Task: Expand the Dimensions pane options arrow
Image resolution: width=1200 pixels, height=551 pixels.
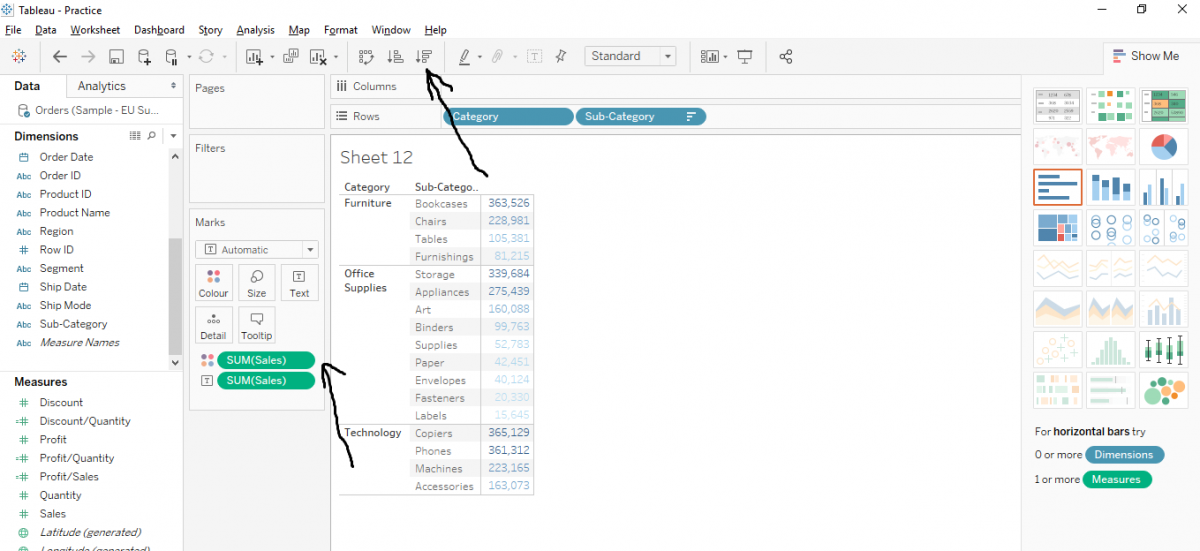Action: 173,136
